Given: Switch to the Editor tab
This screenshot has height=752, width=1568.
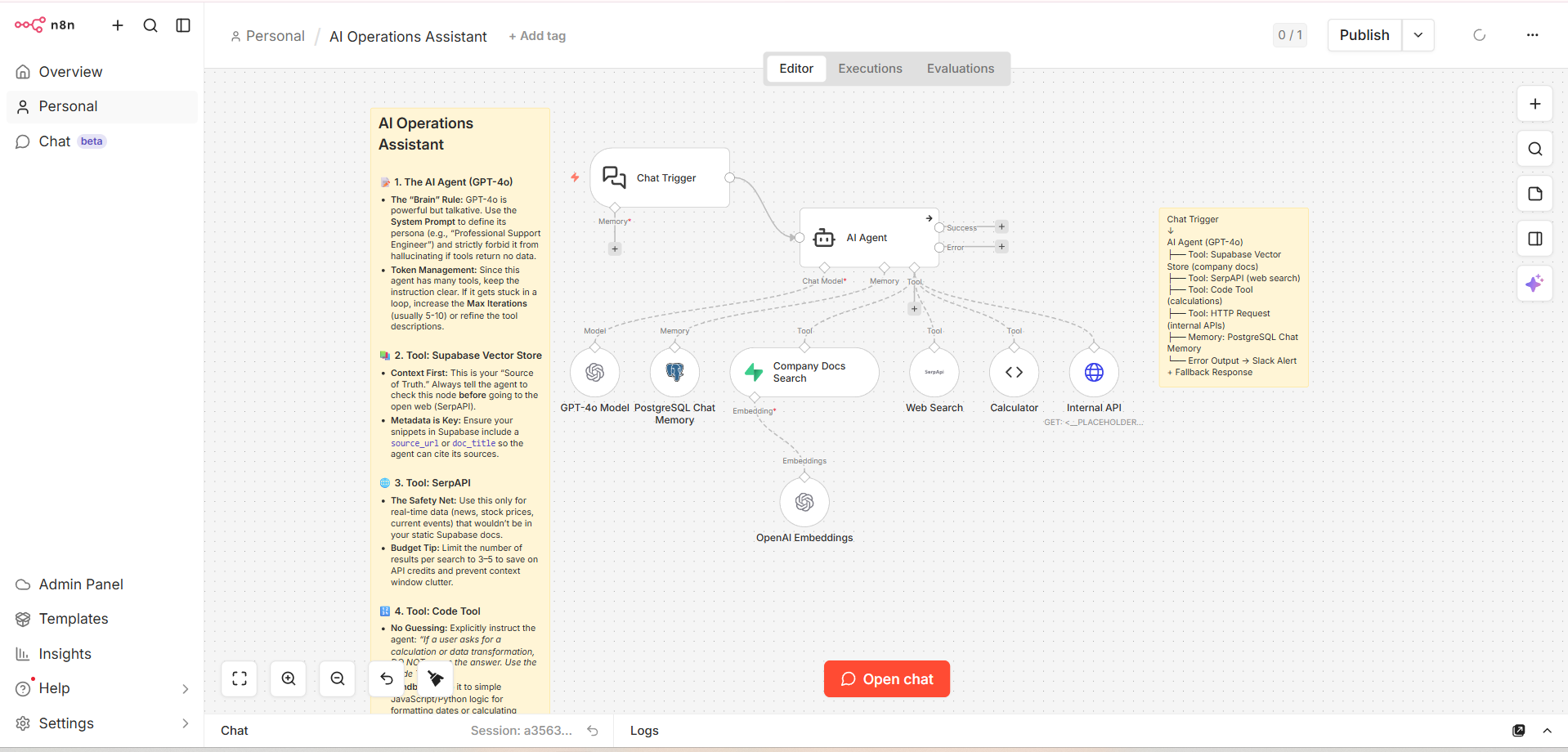Looking at the screenshot, I should pos(796,69).
